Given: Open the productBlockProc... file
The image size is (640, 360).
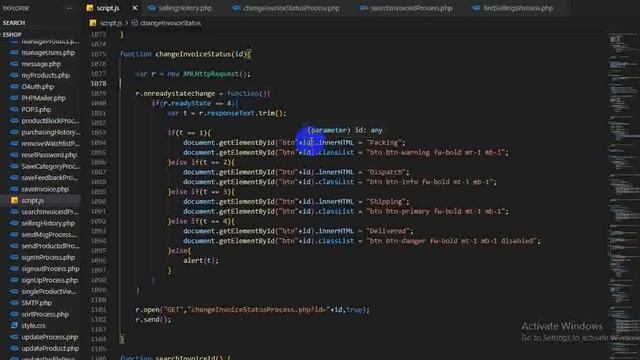Looking at the screenshot, I should pos(50,121).
